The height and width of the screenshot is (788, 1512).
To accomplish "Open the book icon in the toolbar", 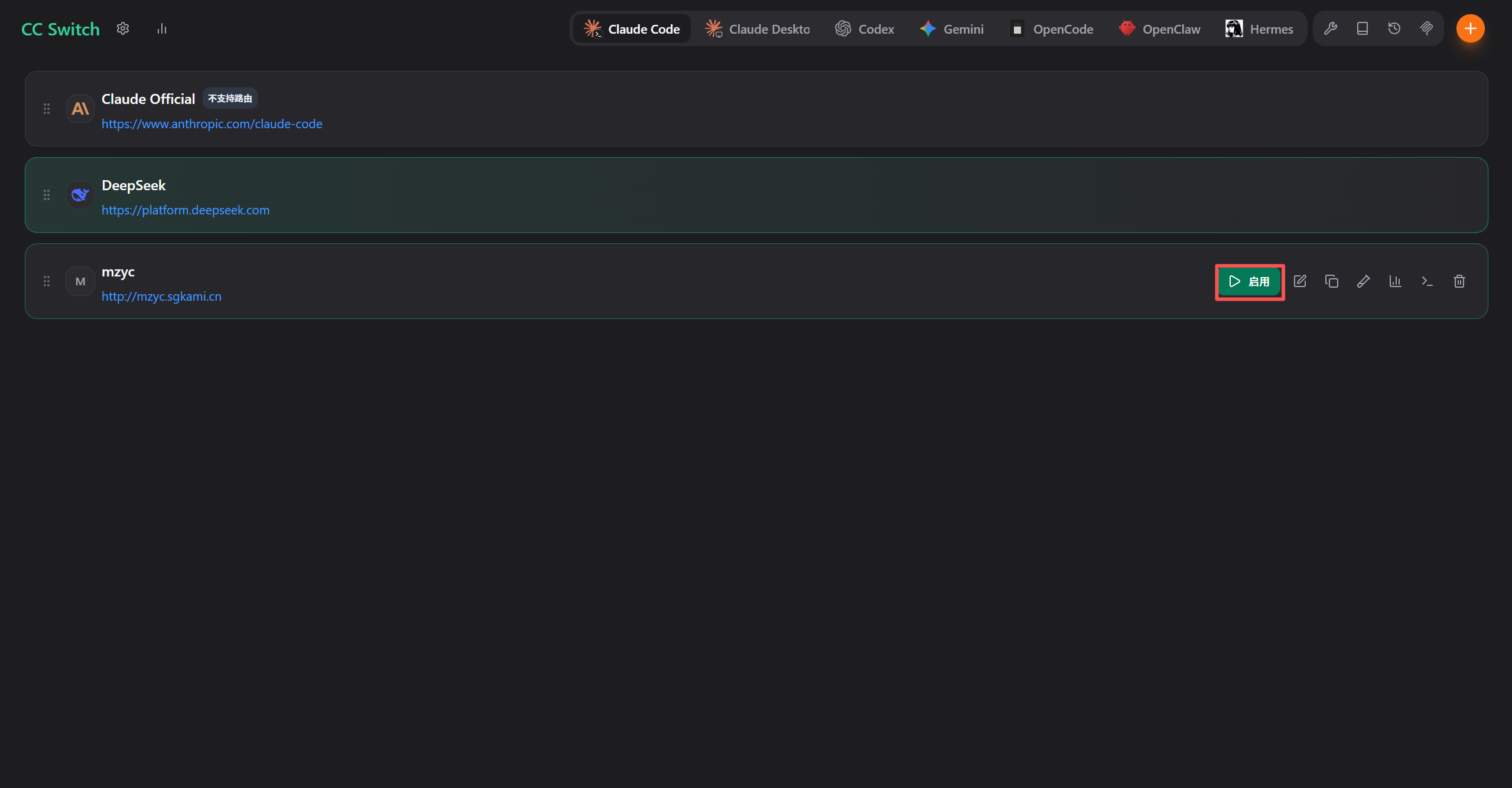I will pyautogui.click(x=1363, y=28).
